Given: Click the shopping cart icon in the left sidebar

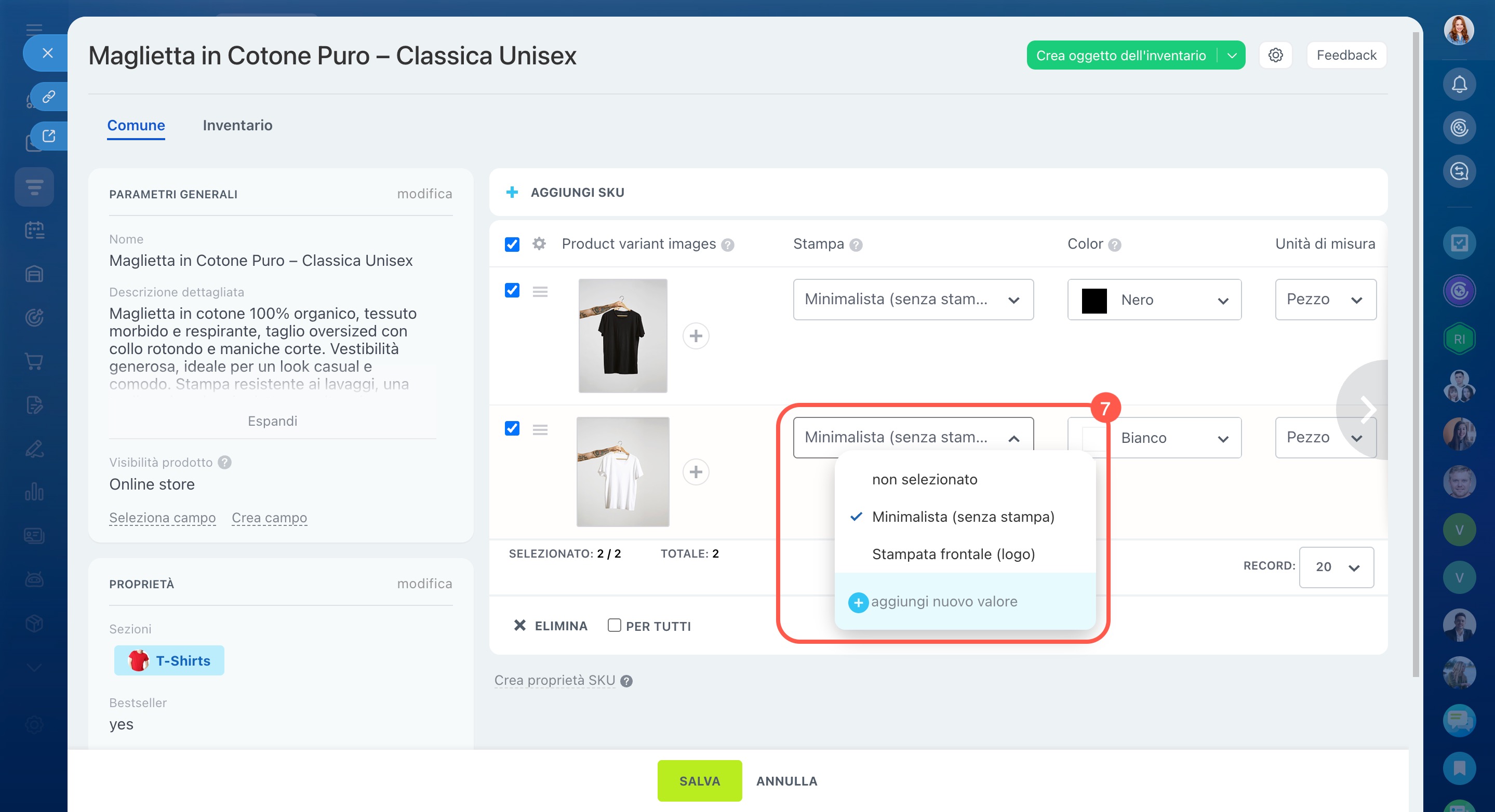Looking at the screenshot, I should coord(34,361).
